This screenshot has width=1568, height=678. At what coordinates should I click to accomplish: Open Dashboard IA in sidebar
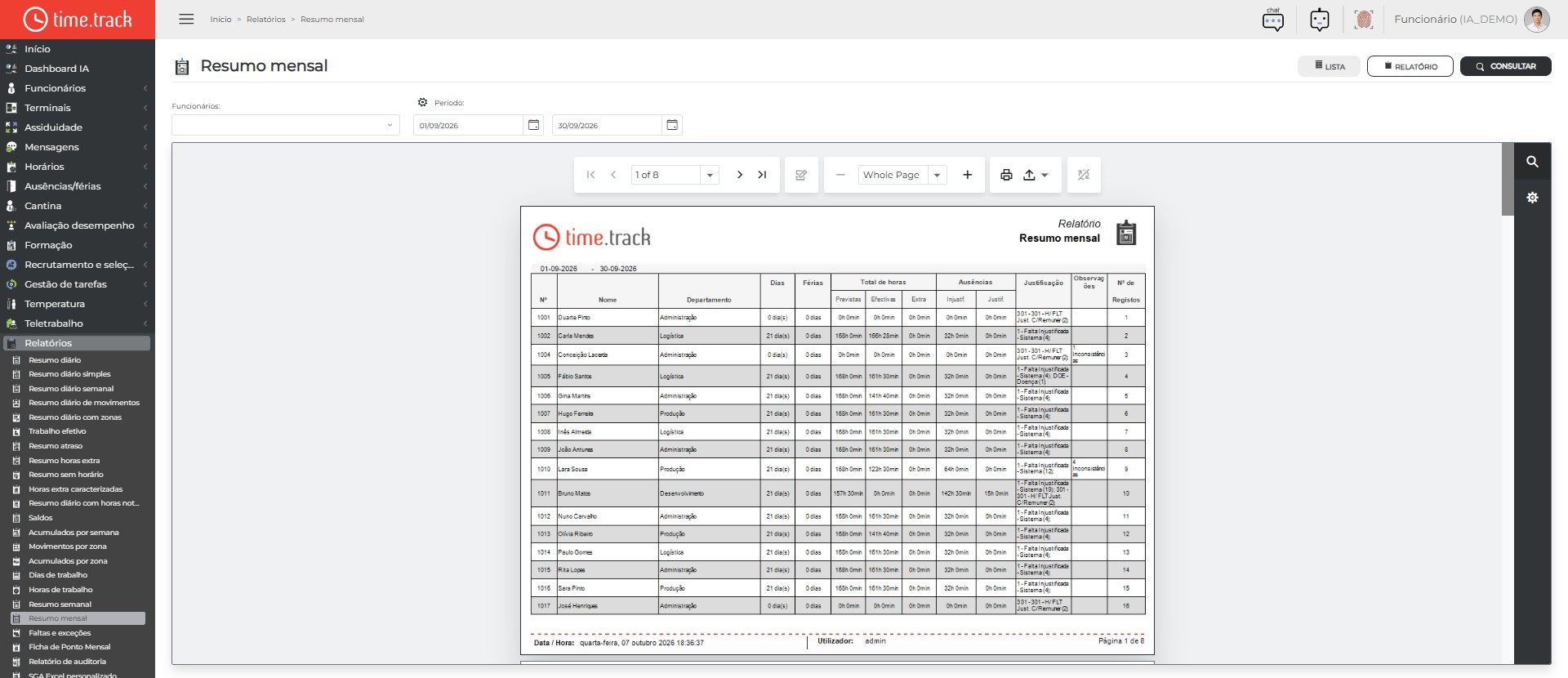click(x=56, y=69)
